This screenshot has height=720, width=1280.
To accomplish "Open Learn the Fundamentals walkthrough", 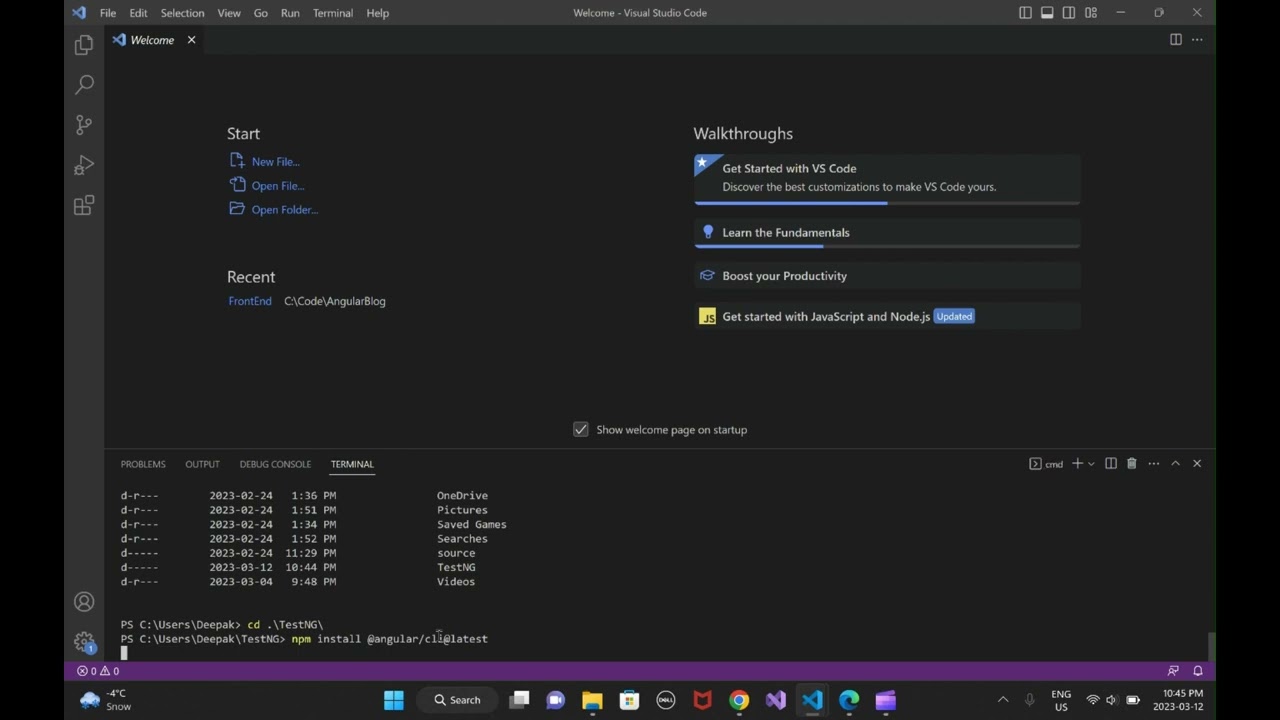I will pyautogui.click(x=887, y=232).
